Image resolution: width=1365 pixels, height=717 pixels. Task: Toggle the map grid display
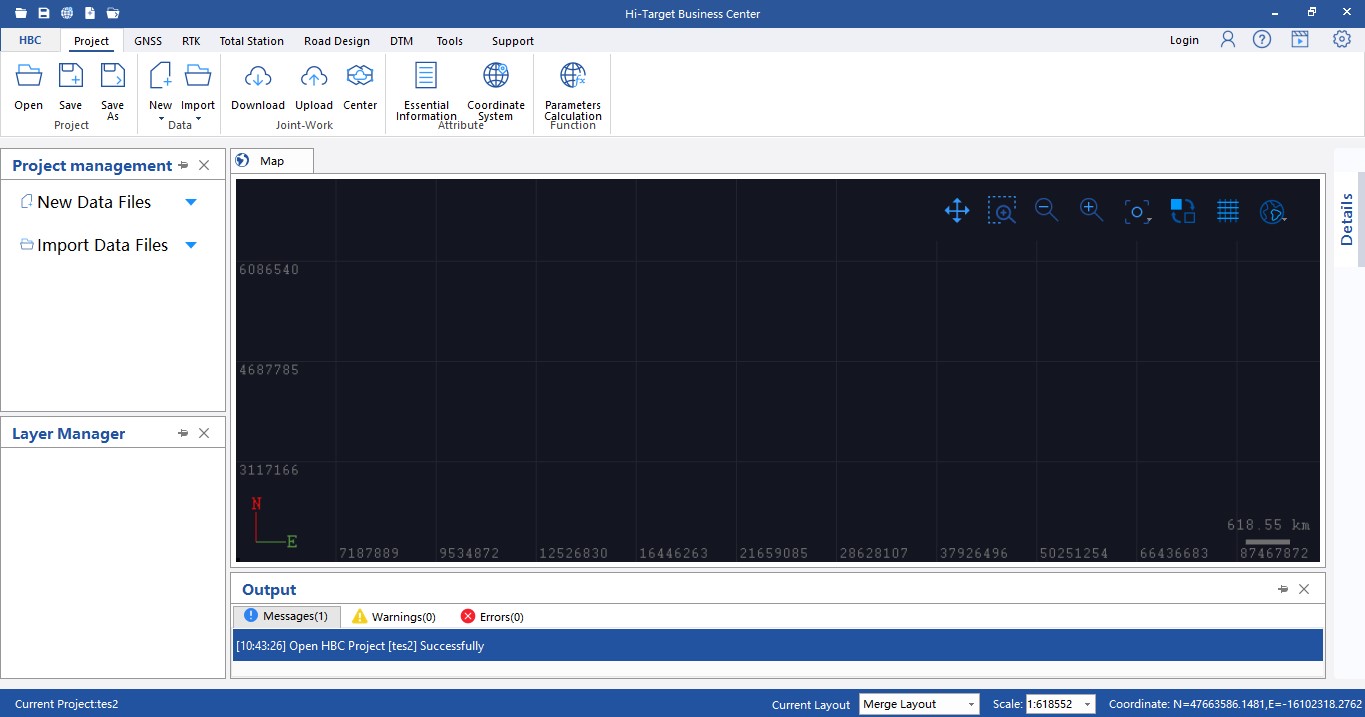1228,210
